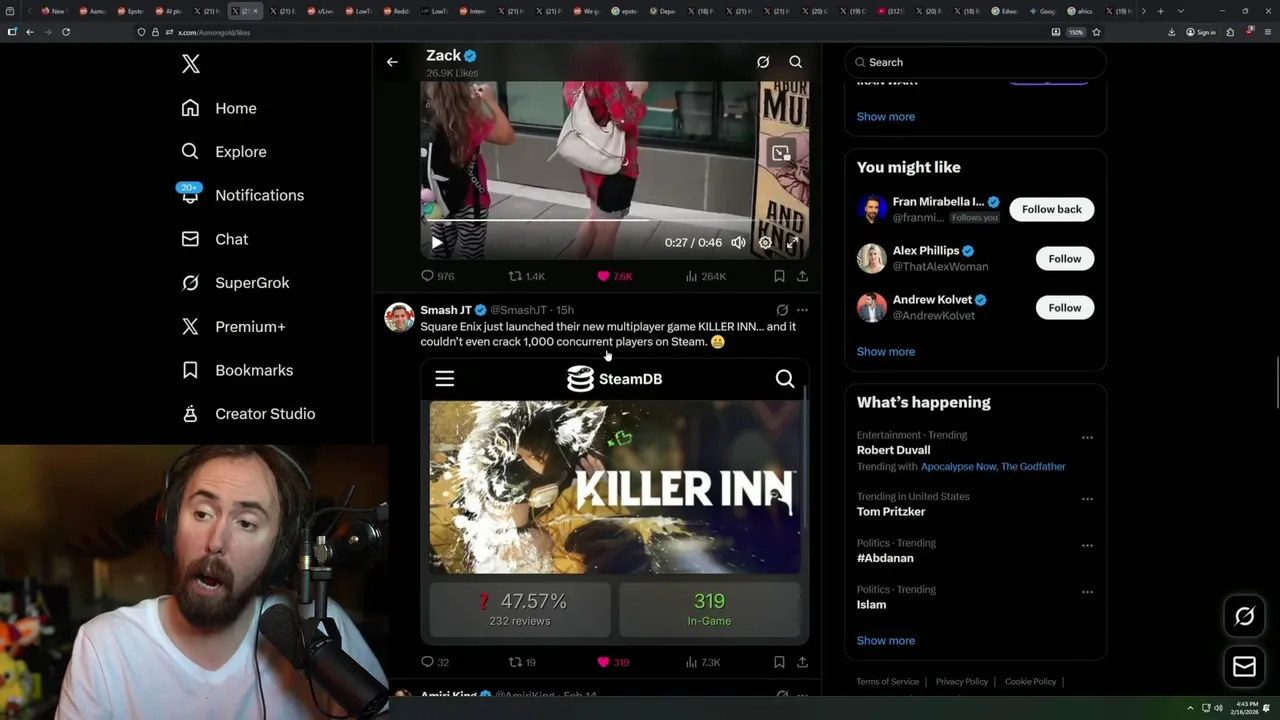Screen dimensions: 1280x720
Task: Click the page scrollbar thumb
Action: [x=1276, y=384]
